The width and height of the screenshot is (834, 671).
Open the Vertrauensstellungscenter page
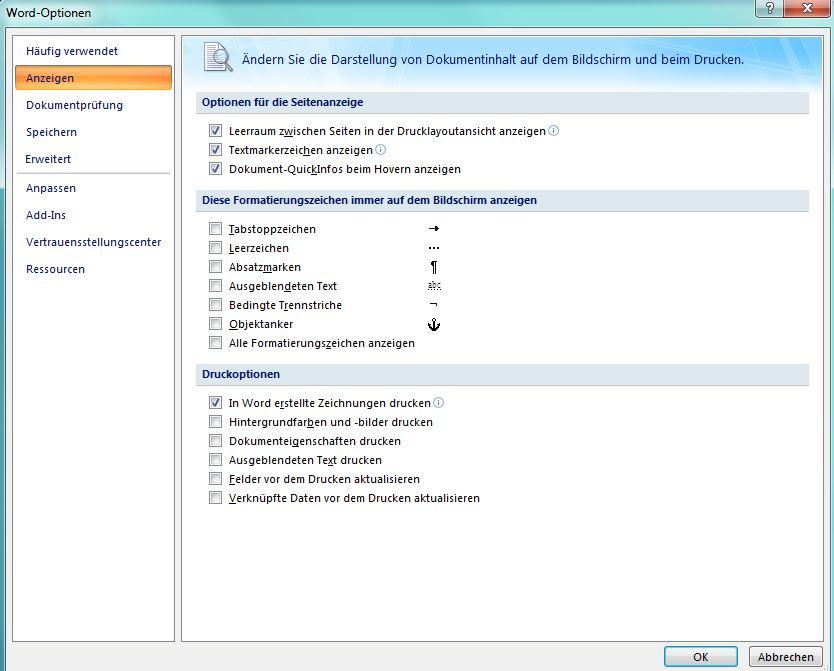[94, 242]
